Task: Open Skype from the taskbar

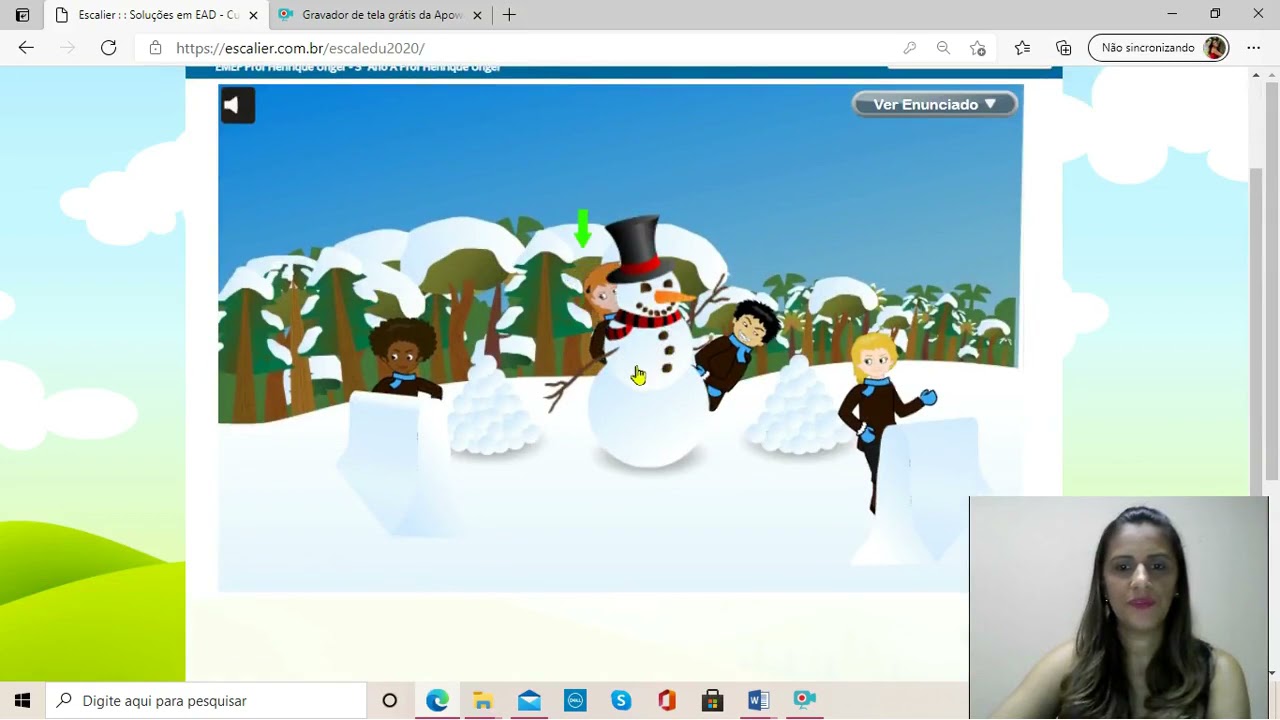Action: pyautogui.click(x=621, y=701)
